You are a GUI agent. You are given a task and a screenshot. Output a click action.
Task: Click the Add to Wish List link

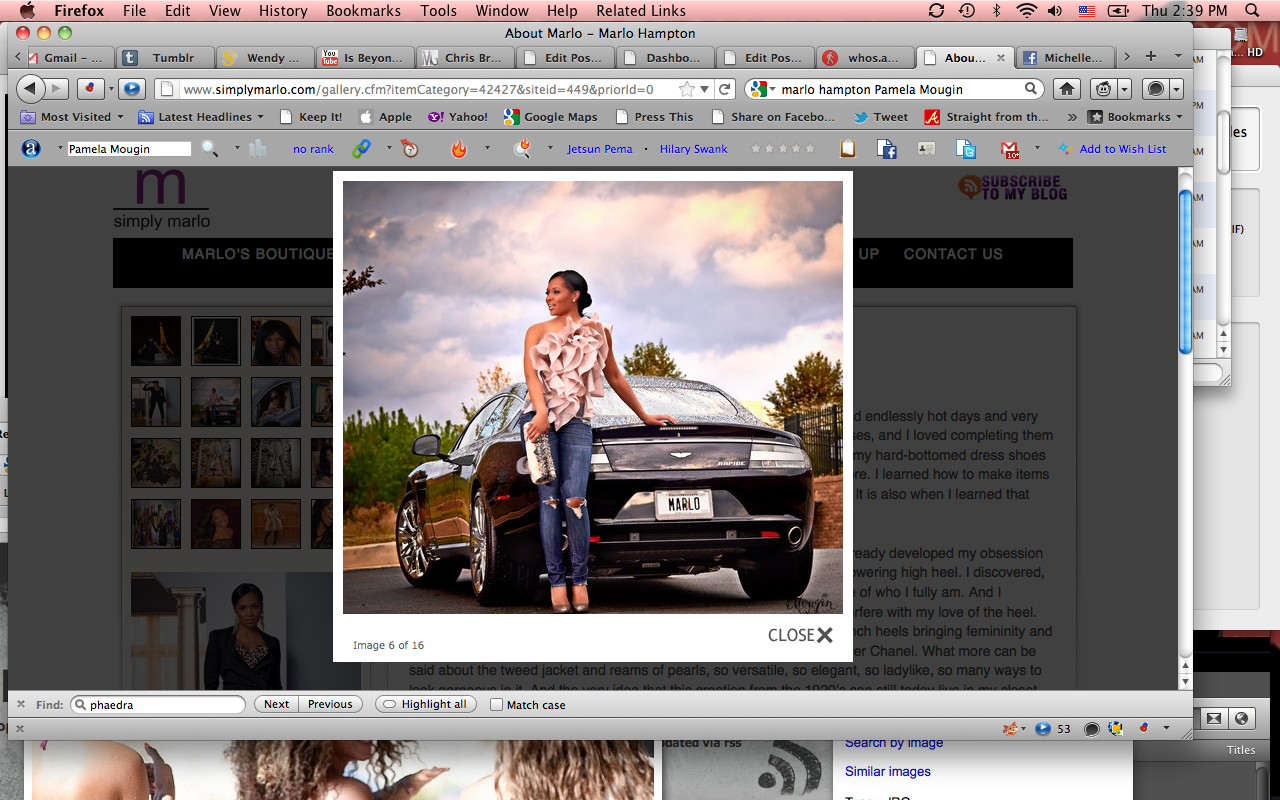click(x=1122, y=149)
